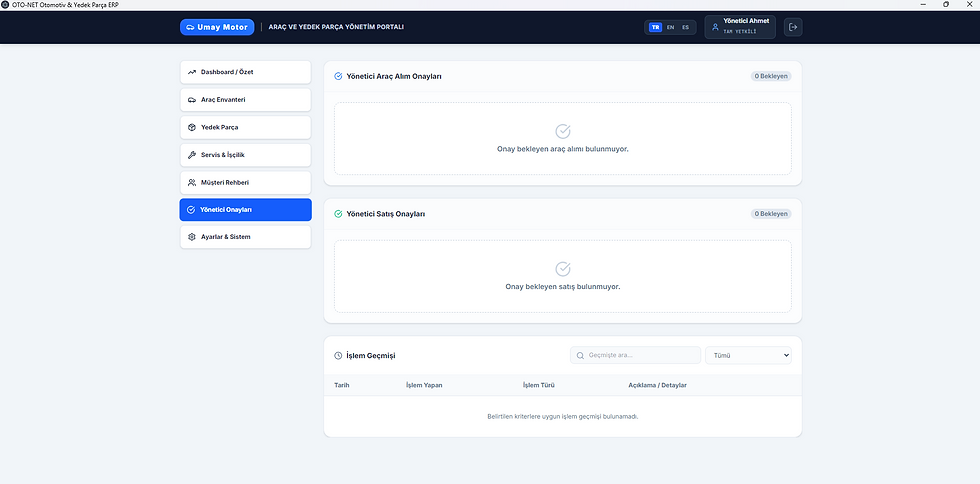980x484 pixels.
Task: Open Dashboard / Özet page
Action: point(246,72)
